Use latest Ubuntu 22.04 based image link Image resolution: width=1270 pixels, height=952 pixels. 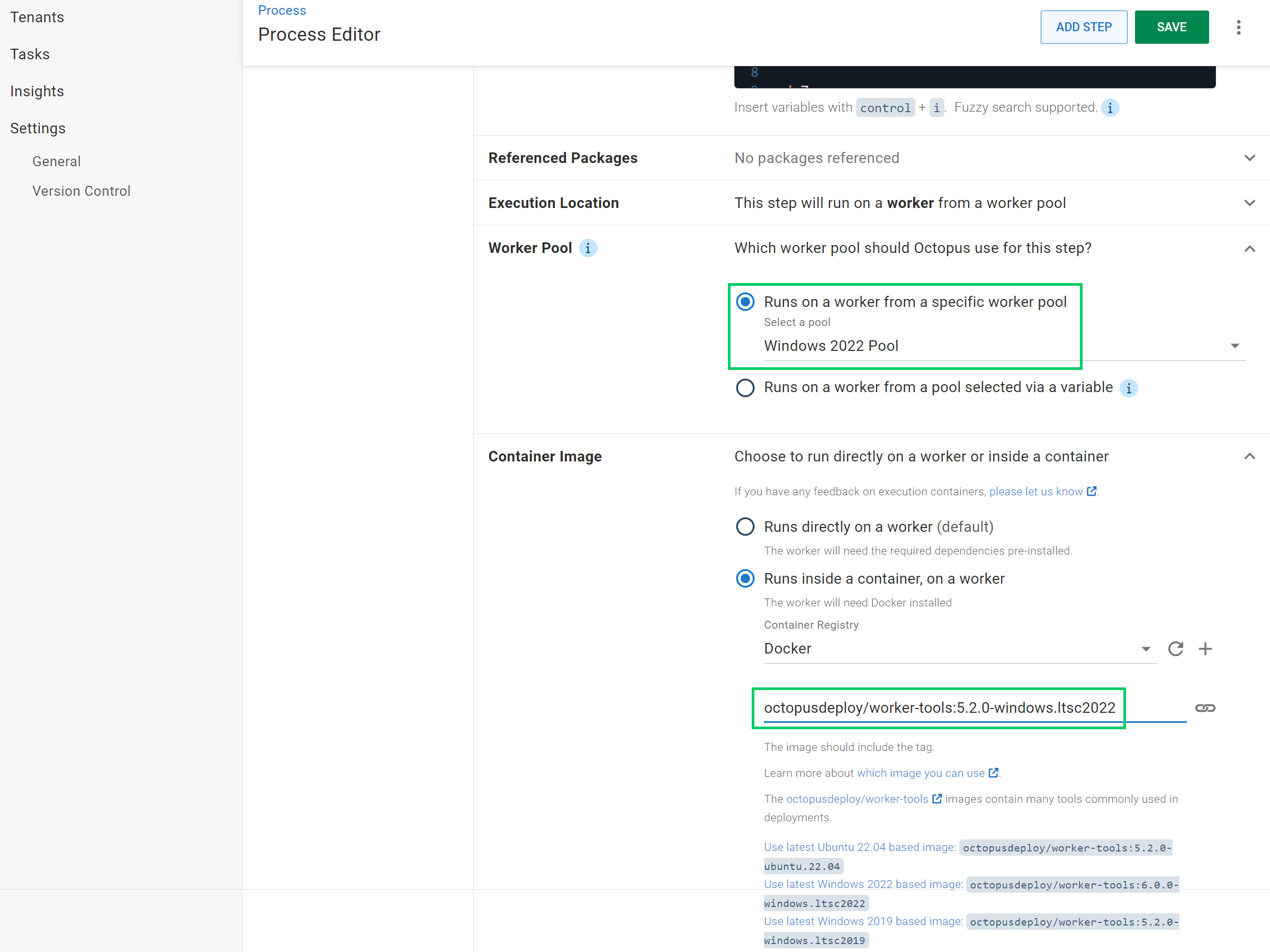pyautogui.click(x=859, y=847)
